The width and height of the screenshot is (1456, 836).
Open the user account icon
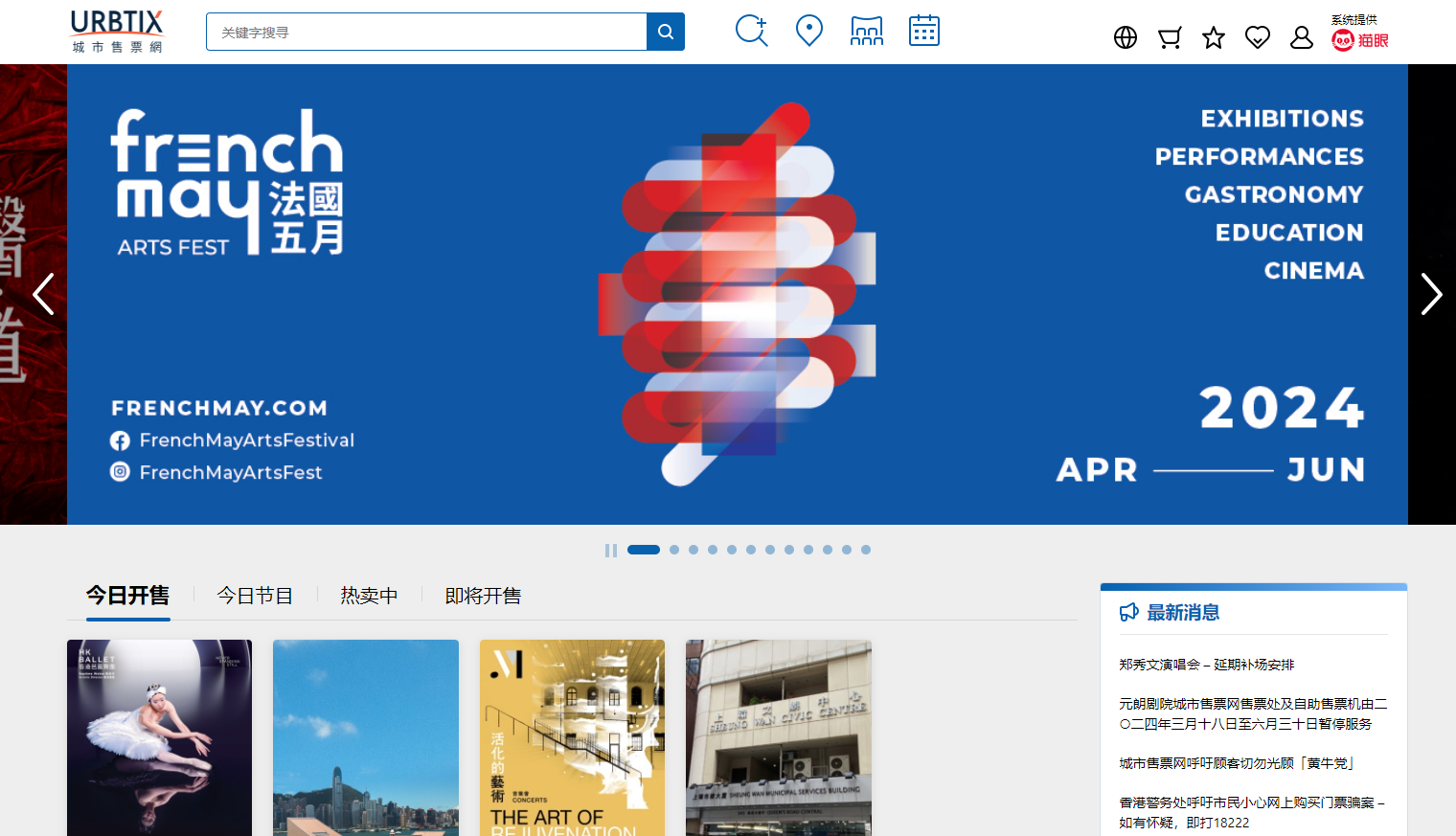[x=1302, y=37]
